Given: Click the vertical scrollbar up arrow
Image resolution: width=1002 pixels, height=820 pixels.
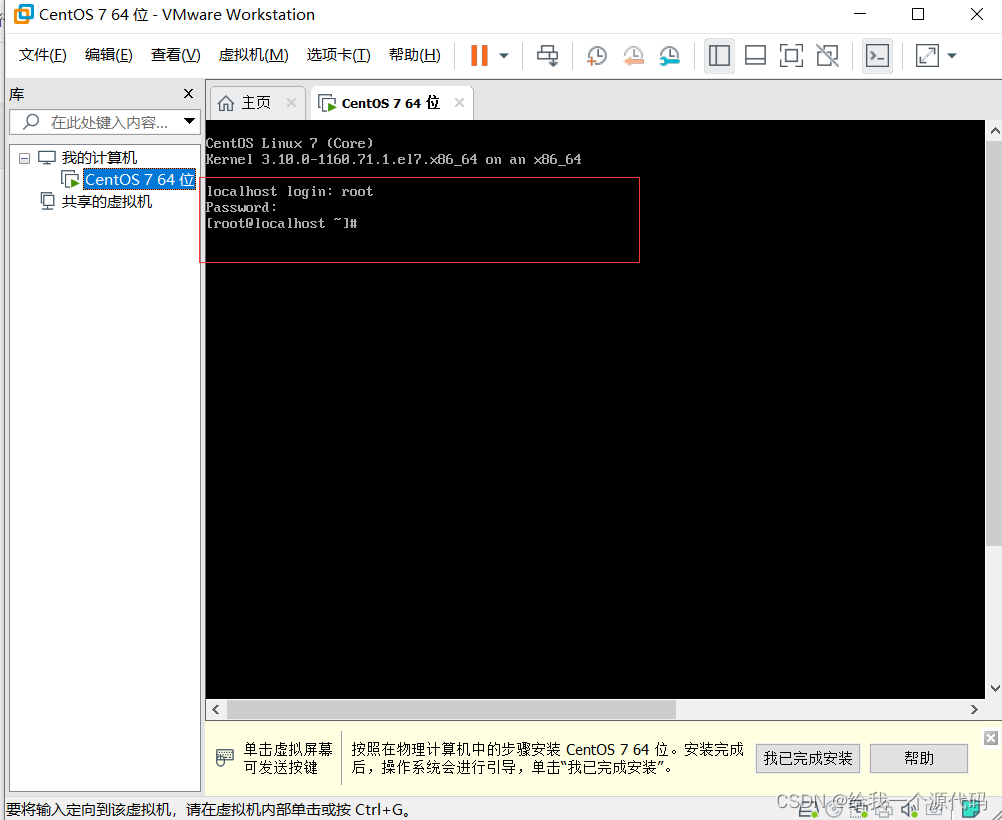Looking at the screenshot, I should click(994, 131).
